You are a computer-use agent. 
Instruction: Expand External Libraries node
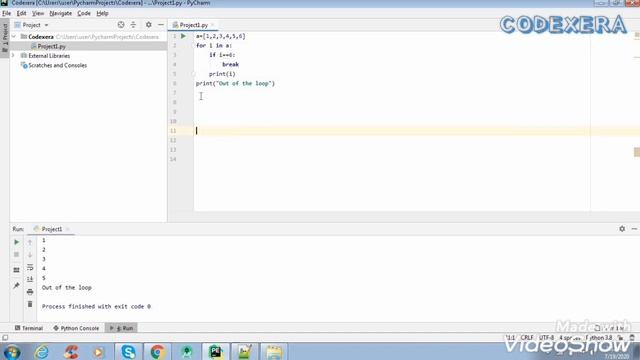coord(13,56)
